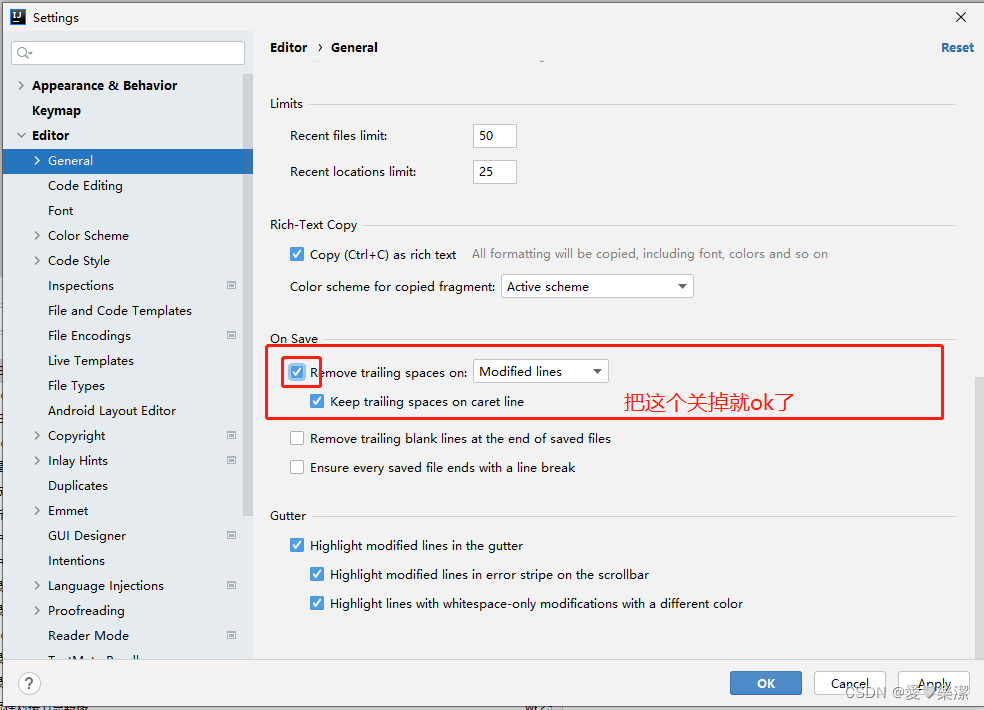Click the project-level icon beside File Encodings
Screen dimensions: 984x710
[232, 335]
